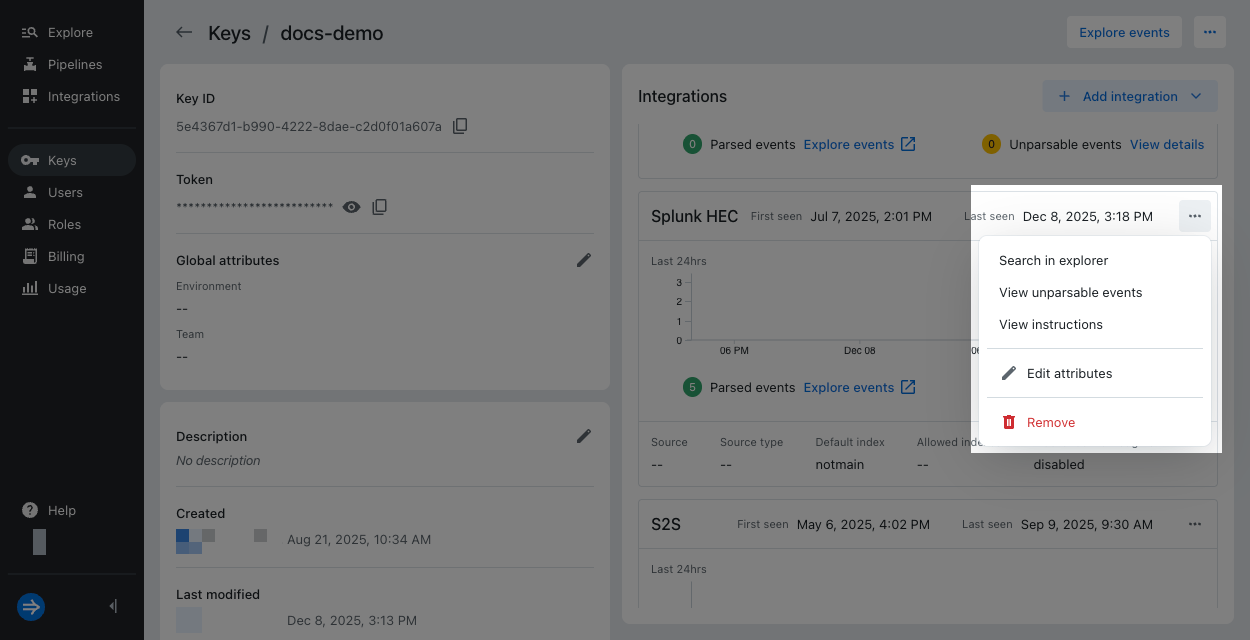Image resolution: width=1250 pixels, height=640 pixels.
Task: Choose View unparsable events from menu
Action: click(1070, 293)
